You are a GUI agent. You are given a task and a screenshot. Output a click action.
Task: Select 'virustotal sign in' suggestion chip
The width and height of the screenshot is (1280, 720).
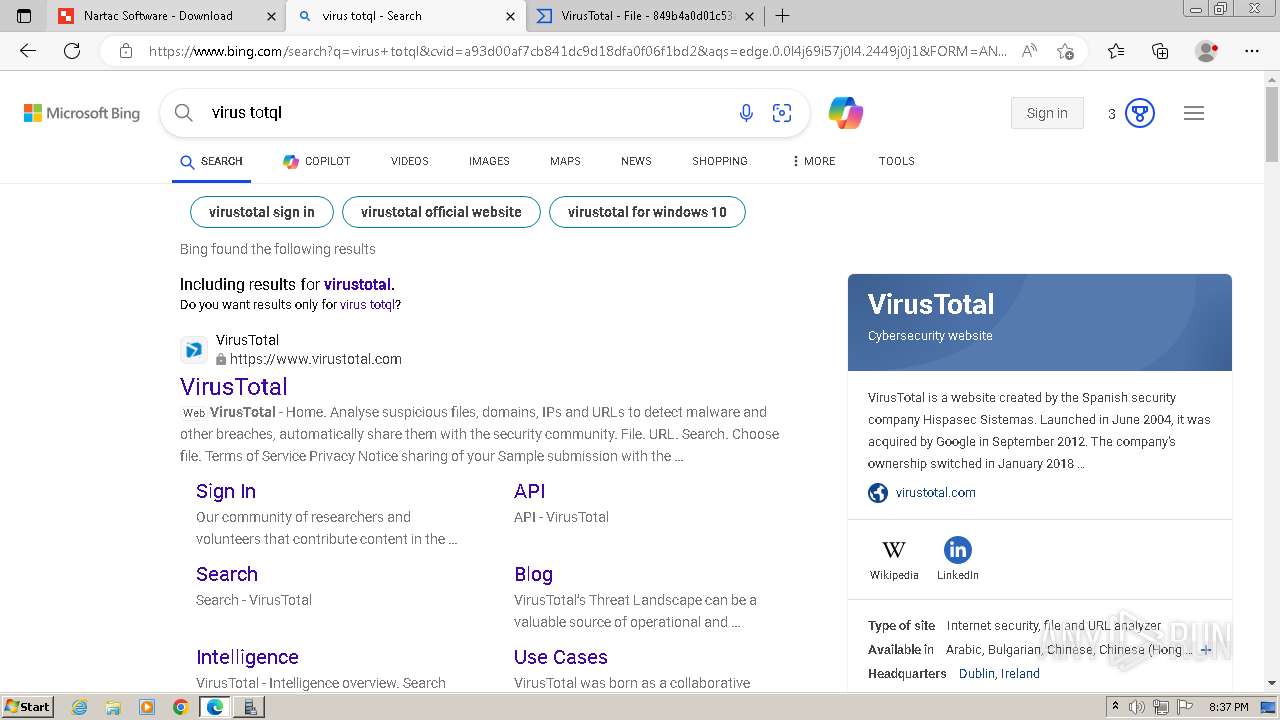click(x=262, y=212)
